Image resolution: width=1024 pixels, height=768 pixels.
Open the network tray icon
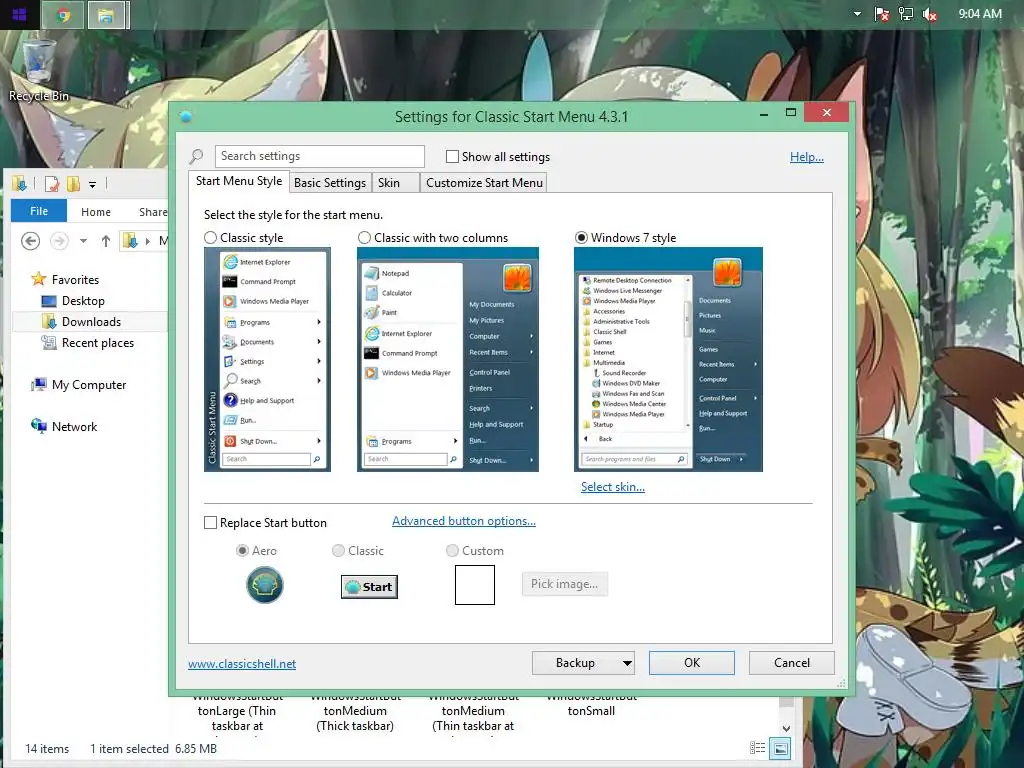[906, 14]
